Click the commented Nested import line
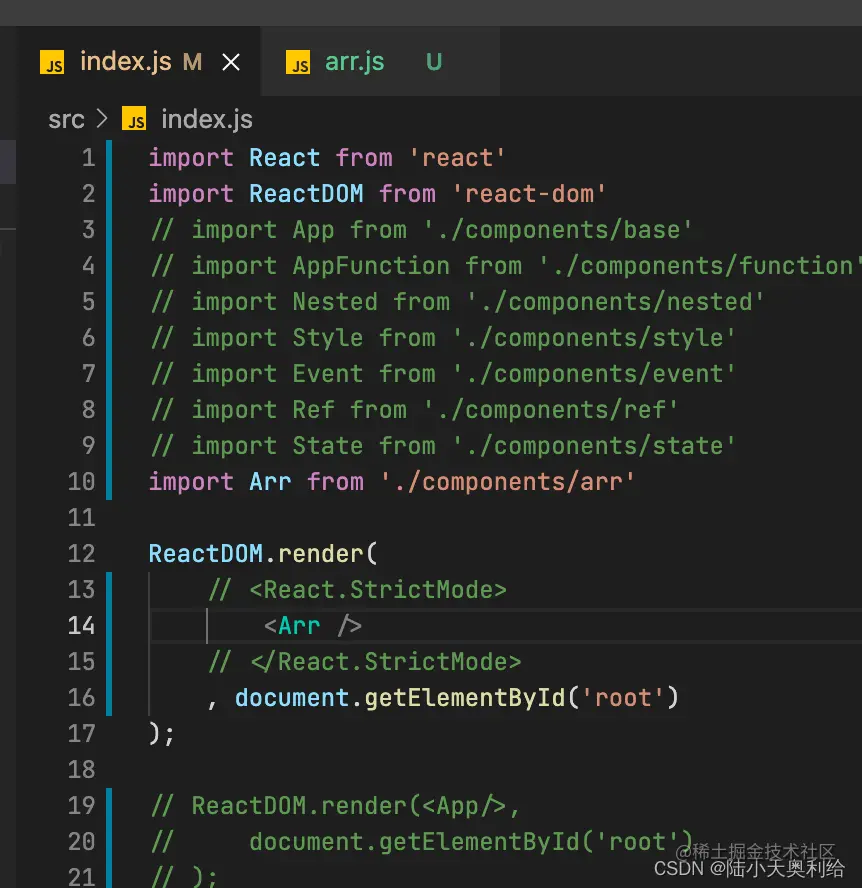Screen dimensions: 862x888 point(457,302)
